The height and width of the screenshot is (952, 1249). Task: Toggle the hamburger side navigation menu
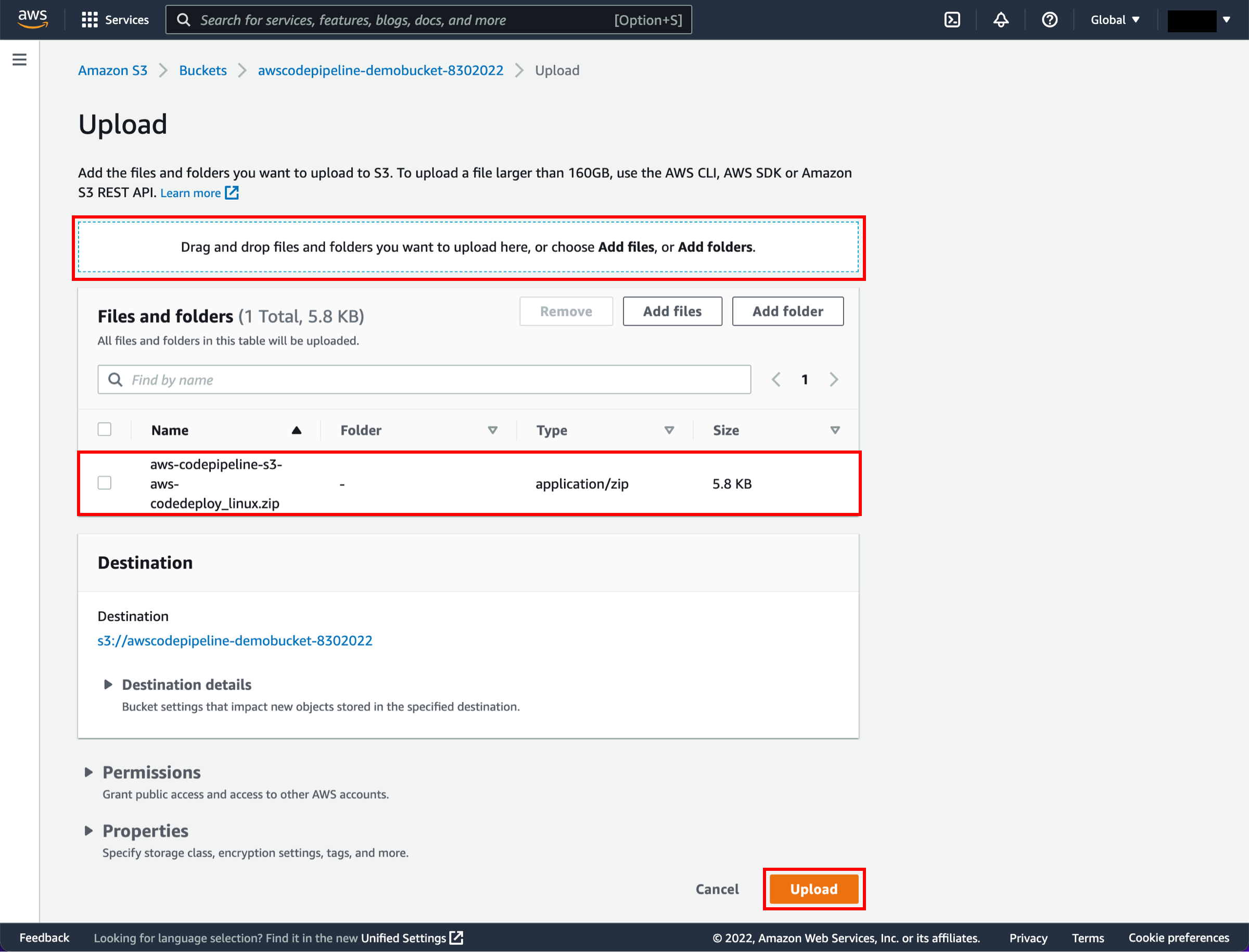click(x=20, y=59)
